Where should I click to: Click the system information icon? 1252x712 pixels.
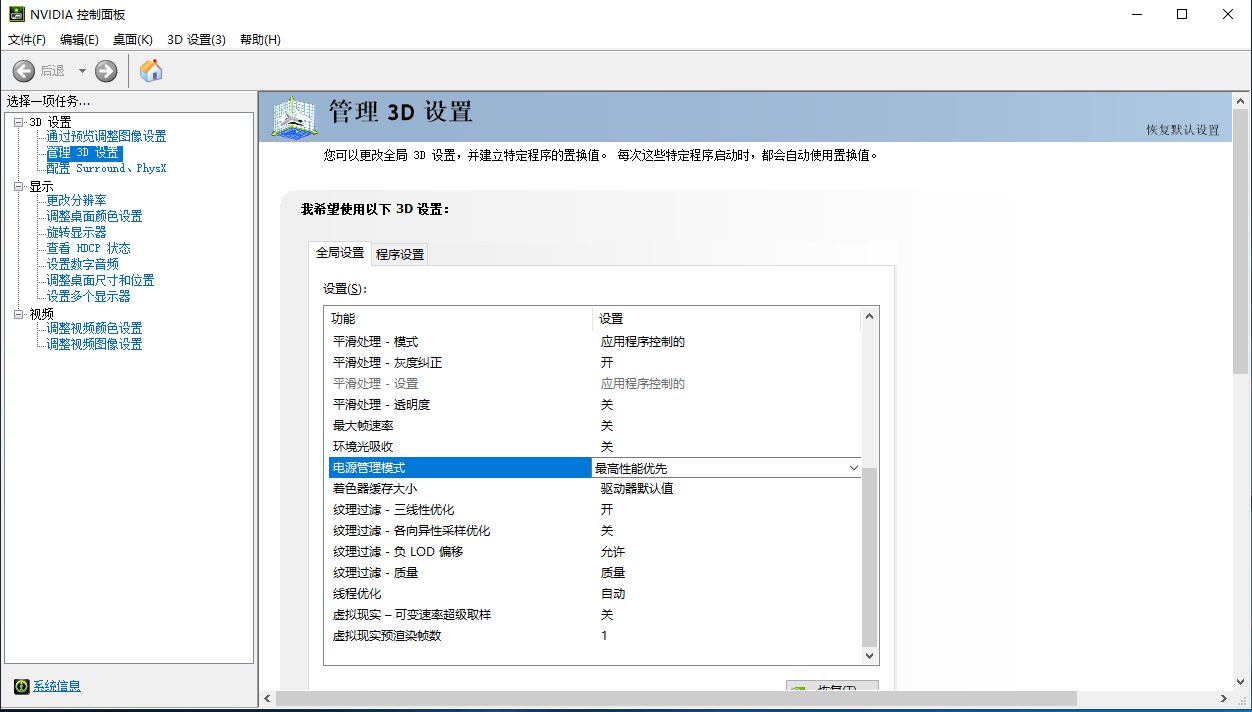(22, 686)
